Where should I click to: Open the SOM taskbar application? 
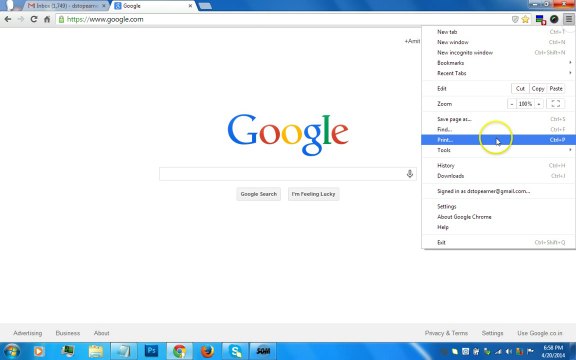pos(263,351)
